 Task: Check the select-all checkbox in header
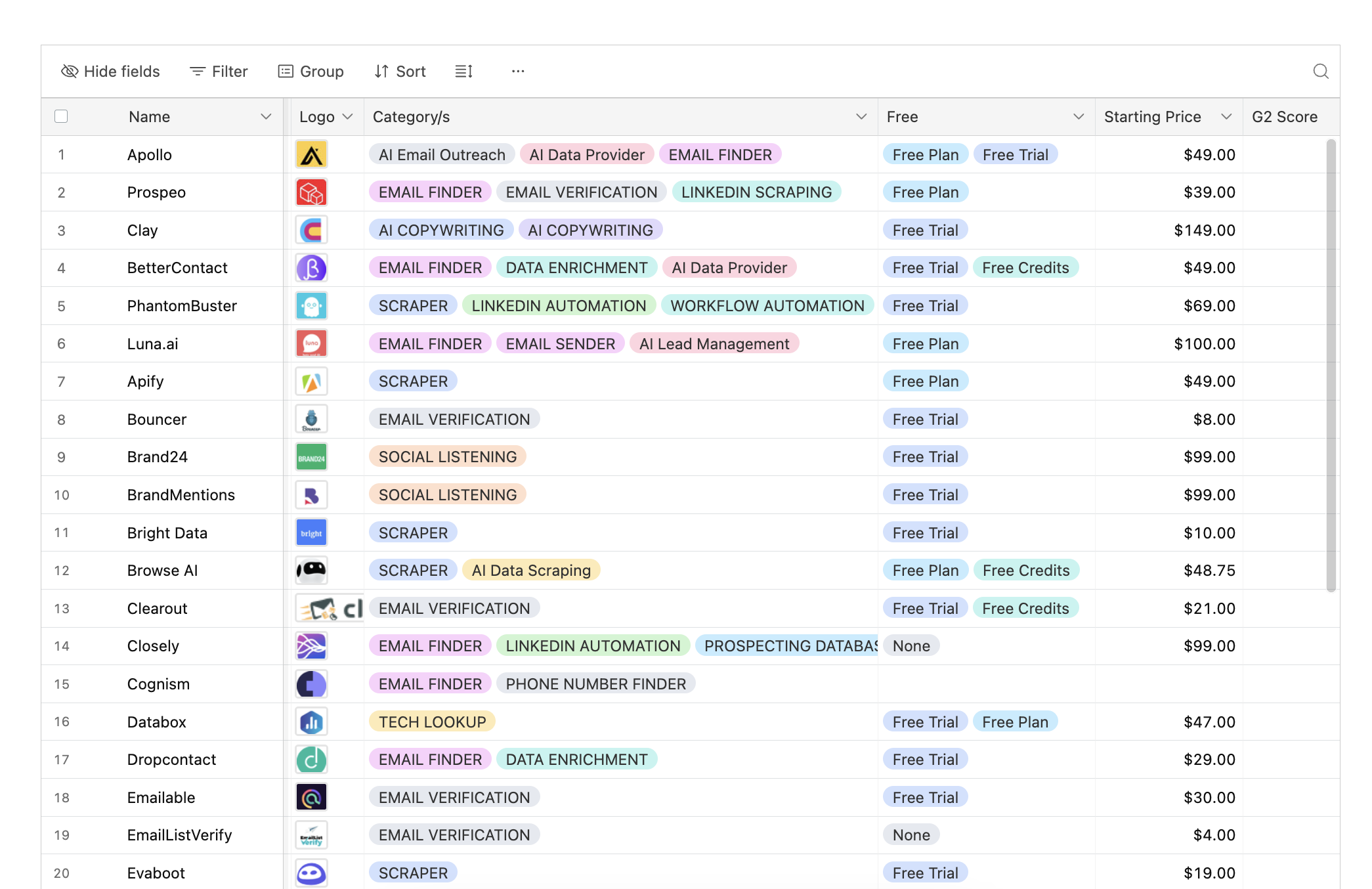(x=61, y=116)
